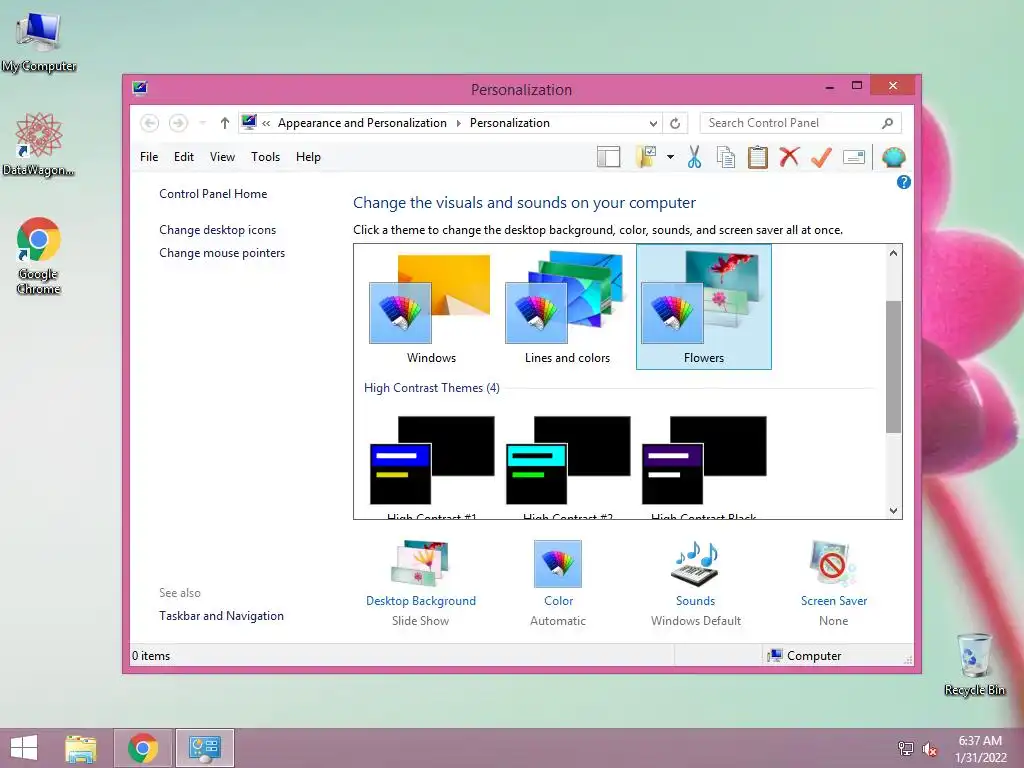Refresh the Personalization page
The width and height of the screenshot is (1024, 768).
coord(675,123)
